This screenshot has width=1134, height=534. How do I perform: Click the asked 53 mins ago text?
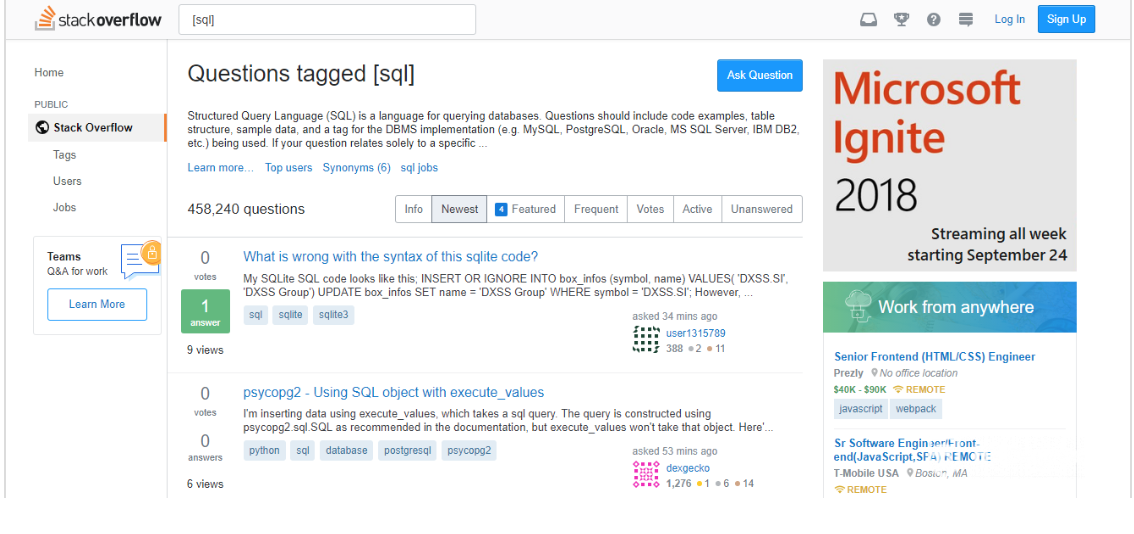675,452
